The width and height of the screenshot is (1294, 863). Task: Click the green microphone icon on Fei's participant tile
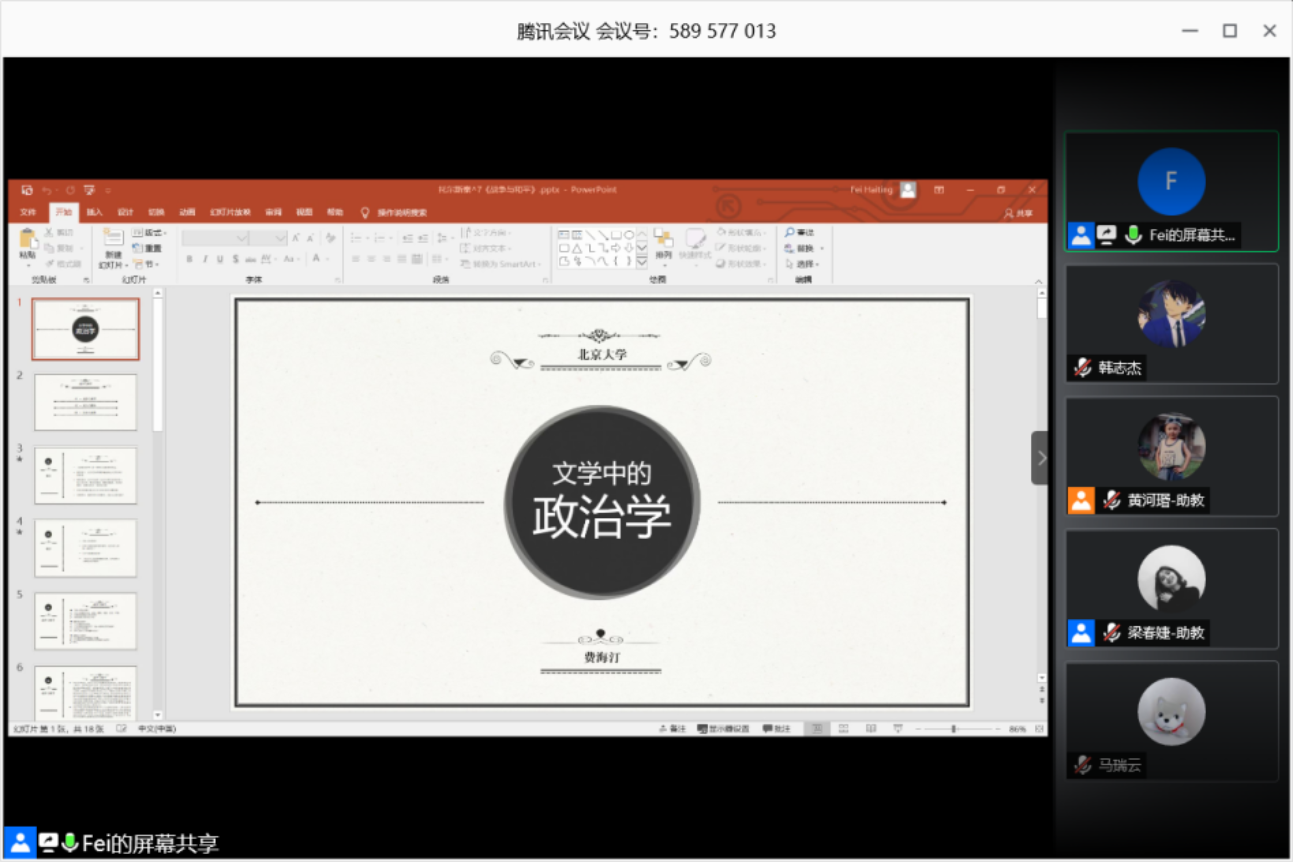point(1133,235)
